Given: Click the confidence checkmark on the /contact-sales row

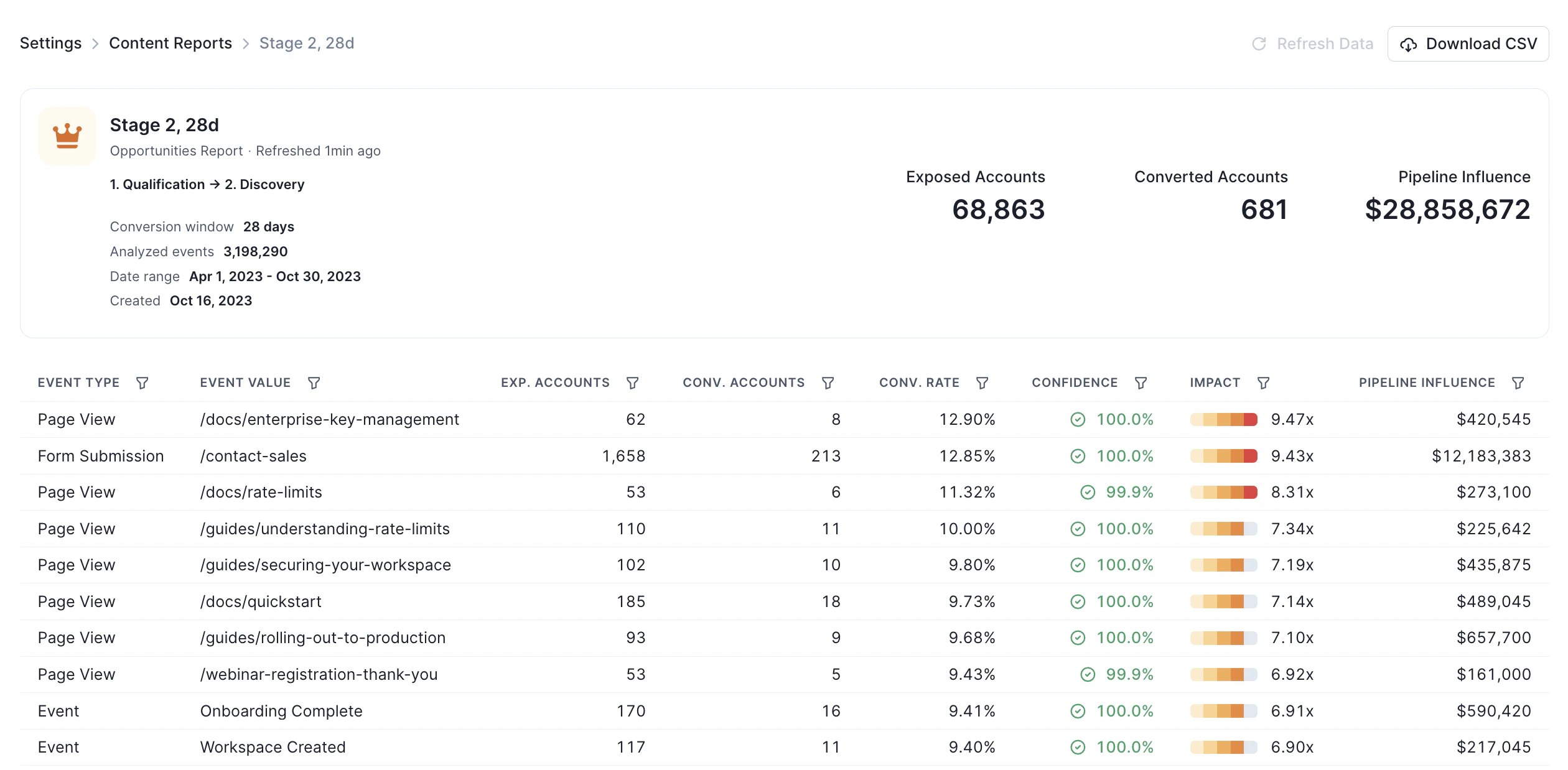Looking at the screenshot, I should click(x=1077, y=456).
